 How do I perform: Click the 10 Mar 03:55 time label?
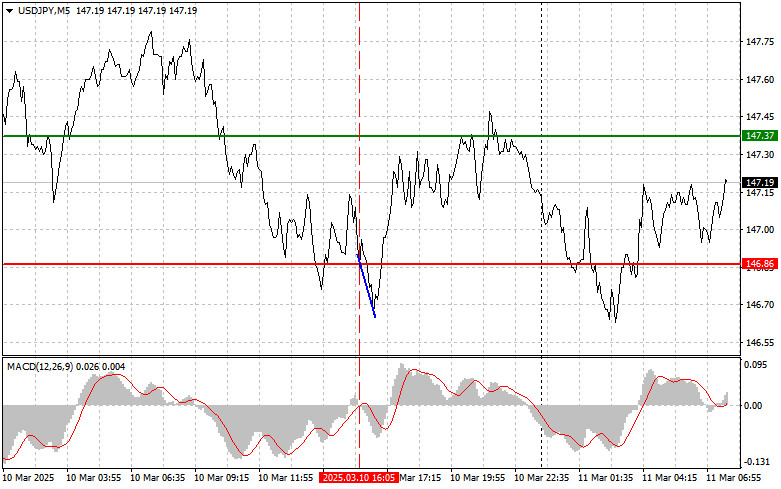(94, 479)
